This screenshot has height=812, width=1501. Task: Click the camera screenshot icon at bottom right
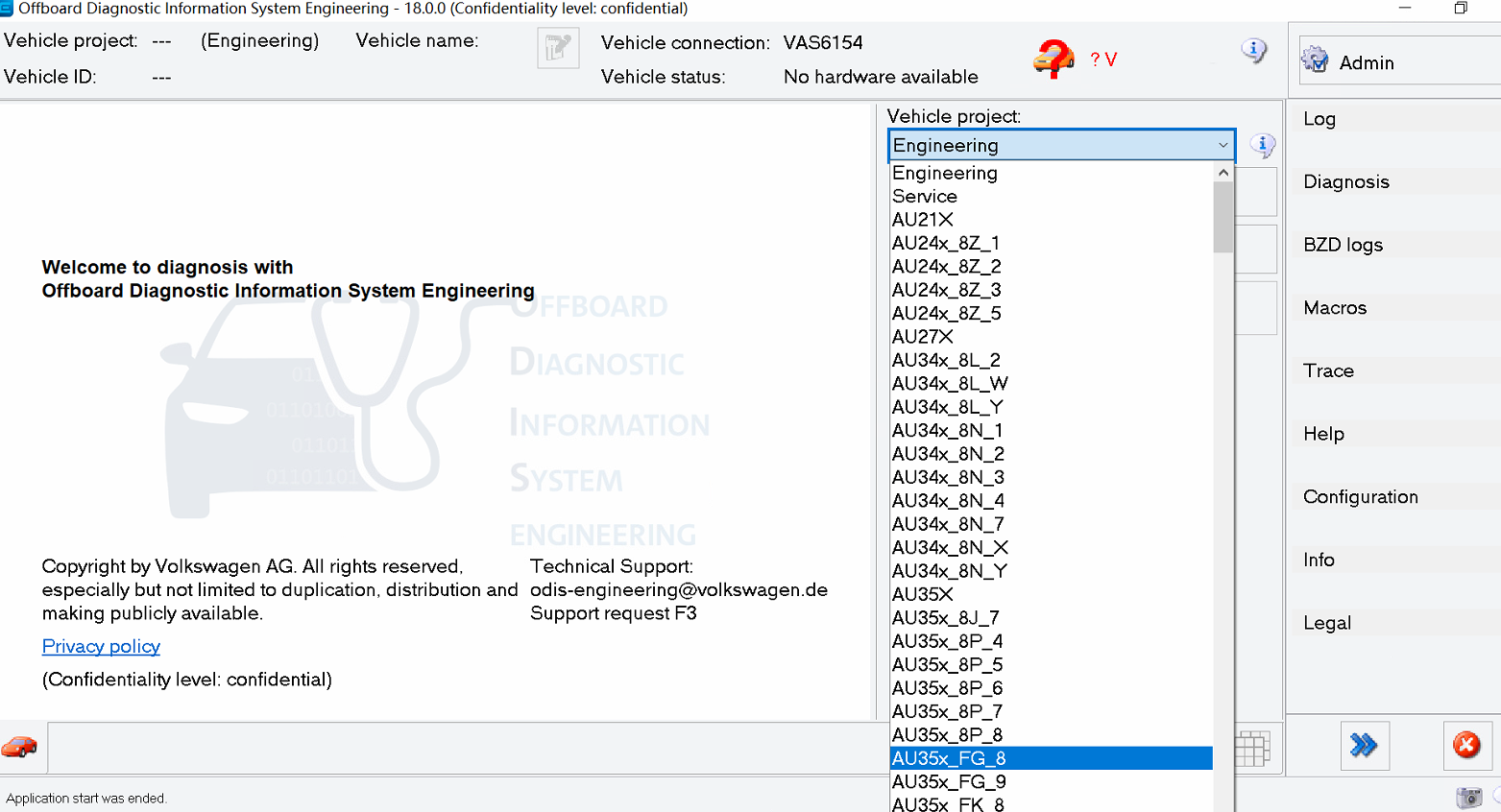[x=1468, y=798]
